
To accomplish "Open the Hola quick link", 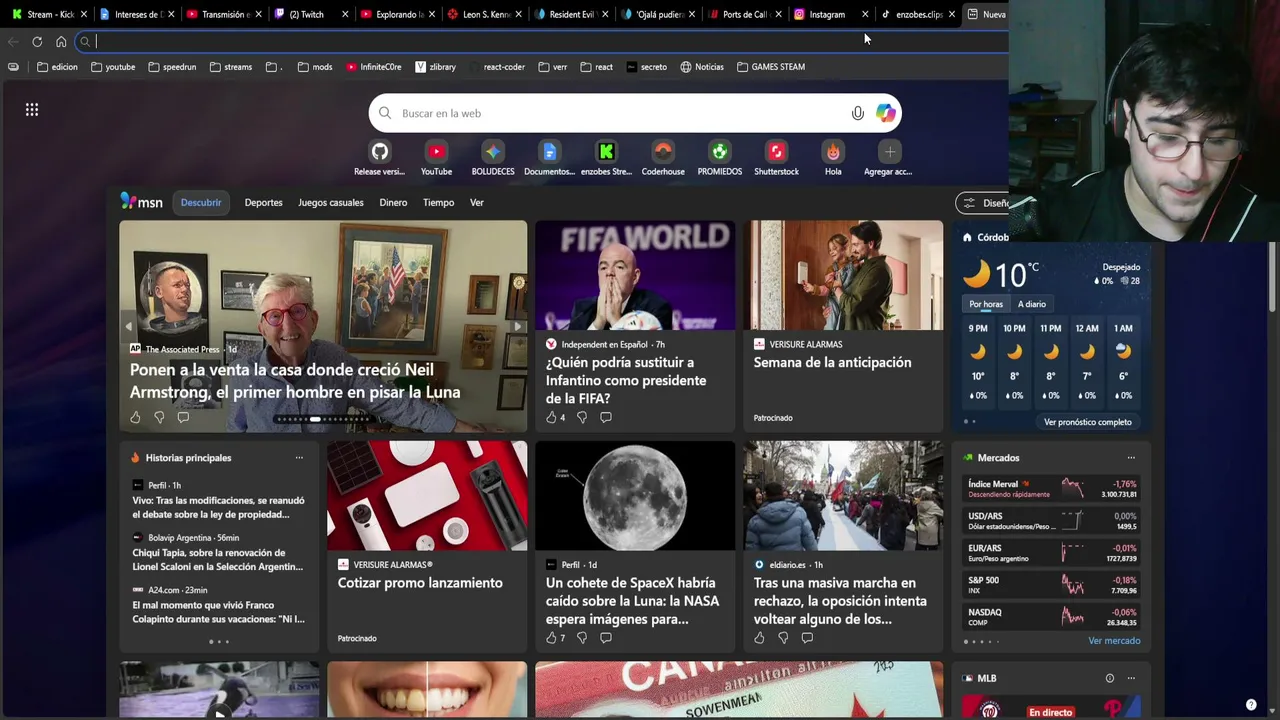I will [x=833, y=158].
